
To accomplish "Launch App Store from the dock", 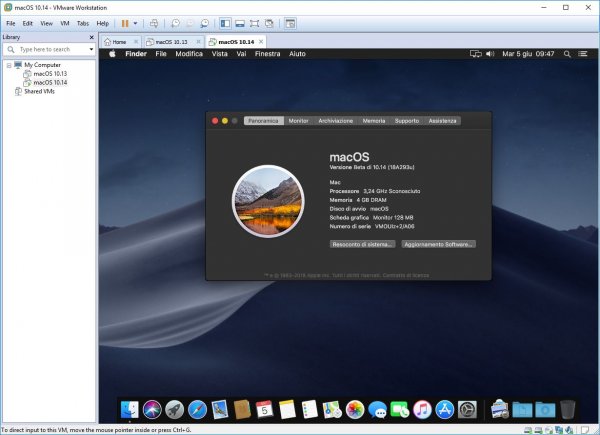I will coord(445,409).
